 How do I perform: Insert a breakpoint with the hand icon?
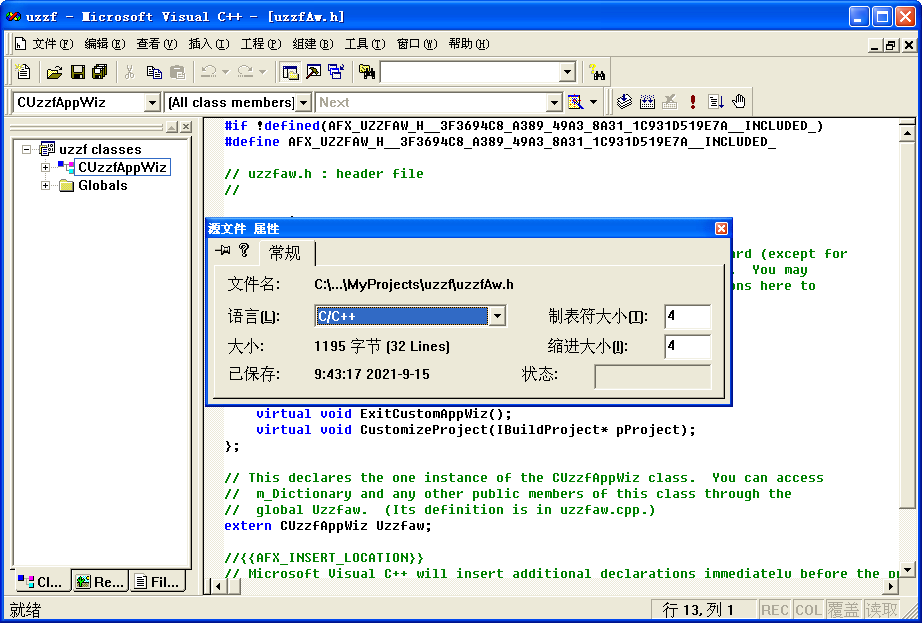[x=739, y=102]
